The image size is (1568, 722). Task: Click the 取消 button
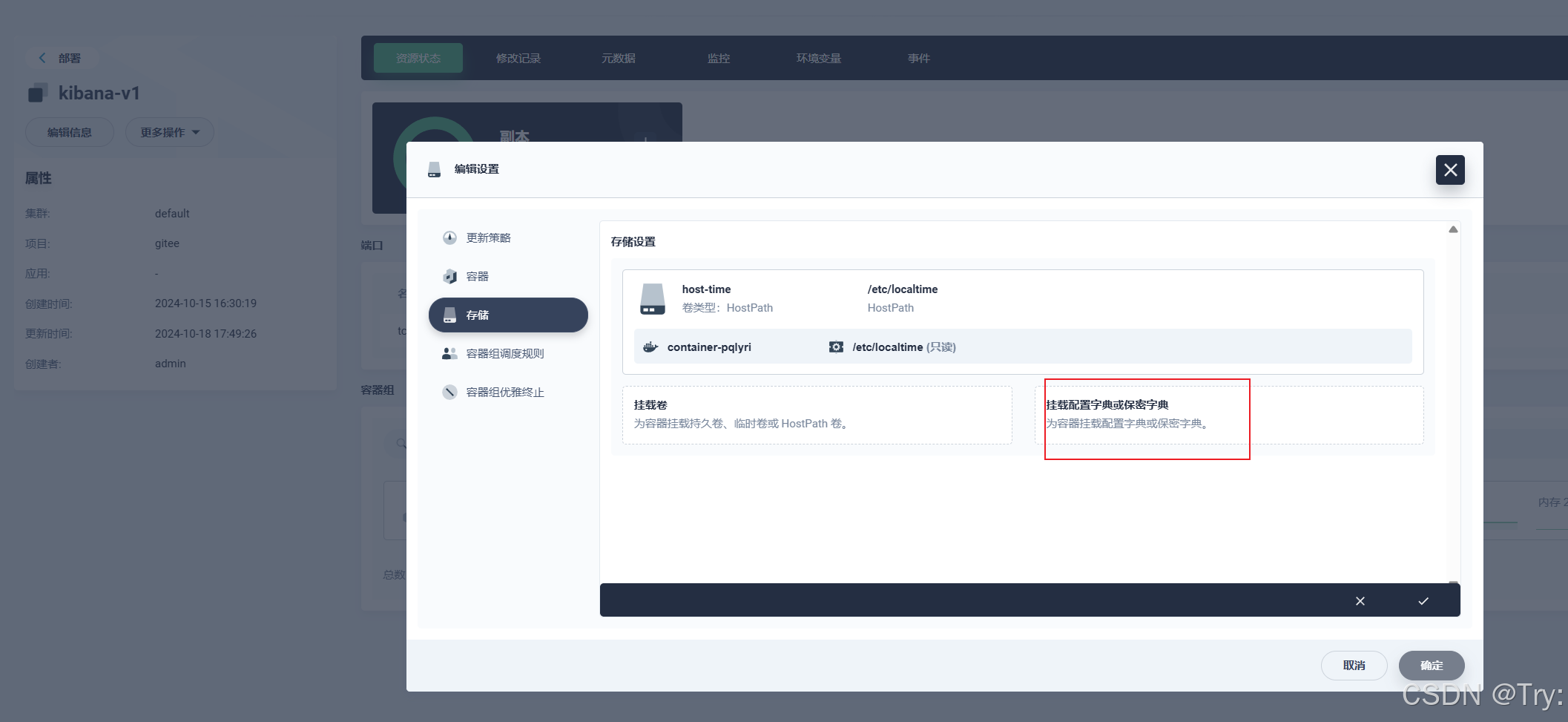point(1354,666)
